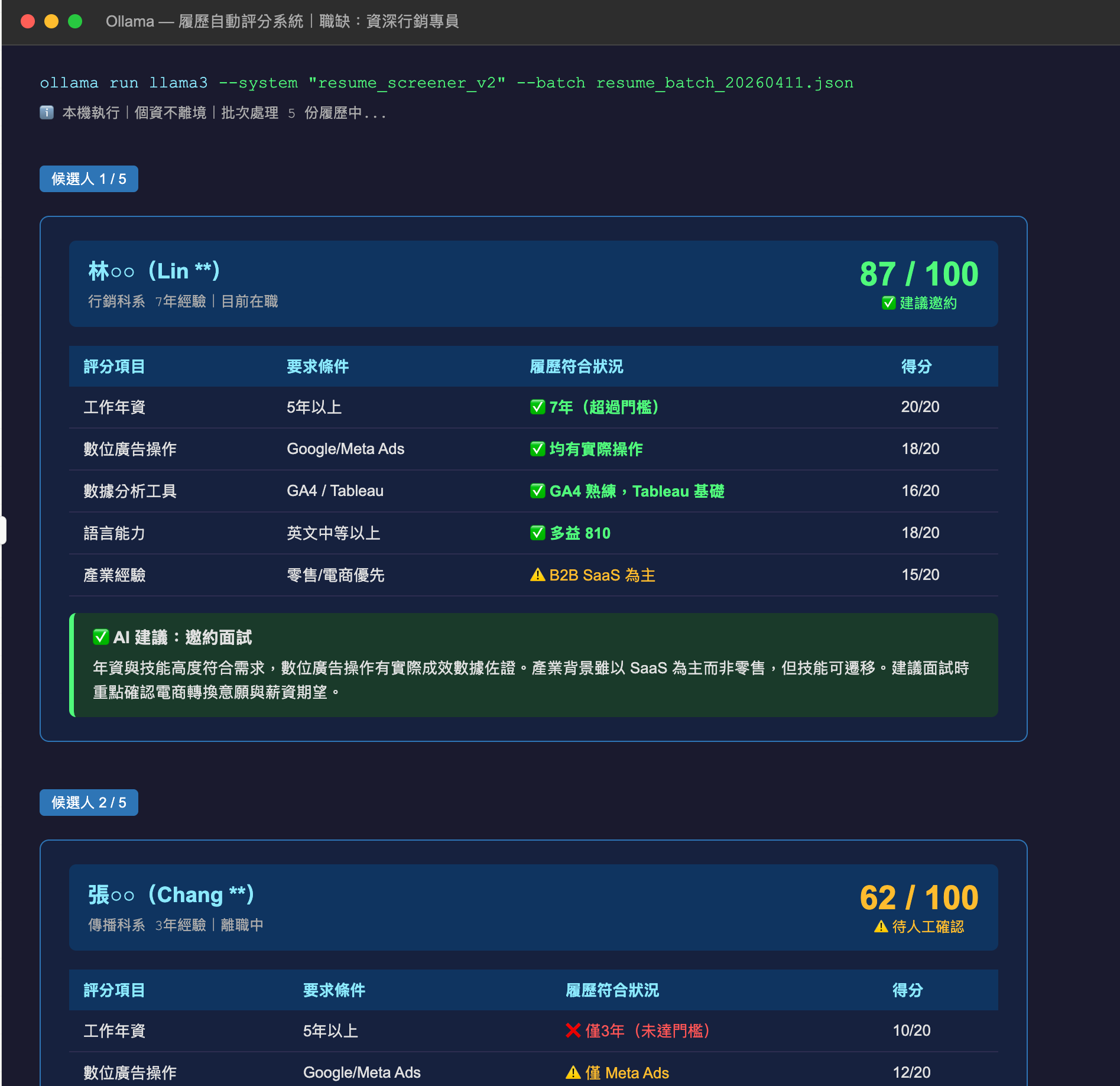1120x1086 pixels.
Task: Click the 87 / 100 score
Action: pos(919,274)
